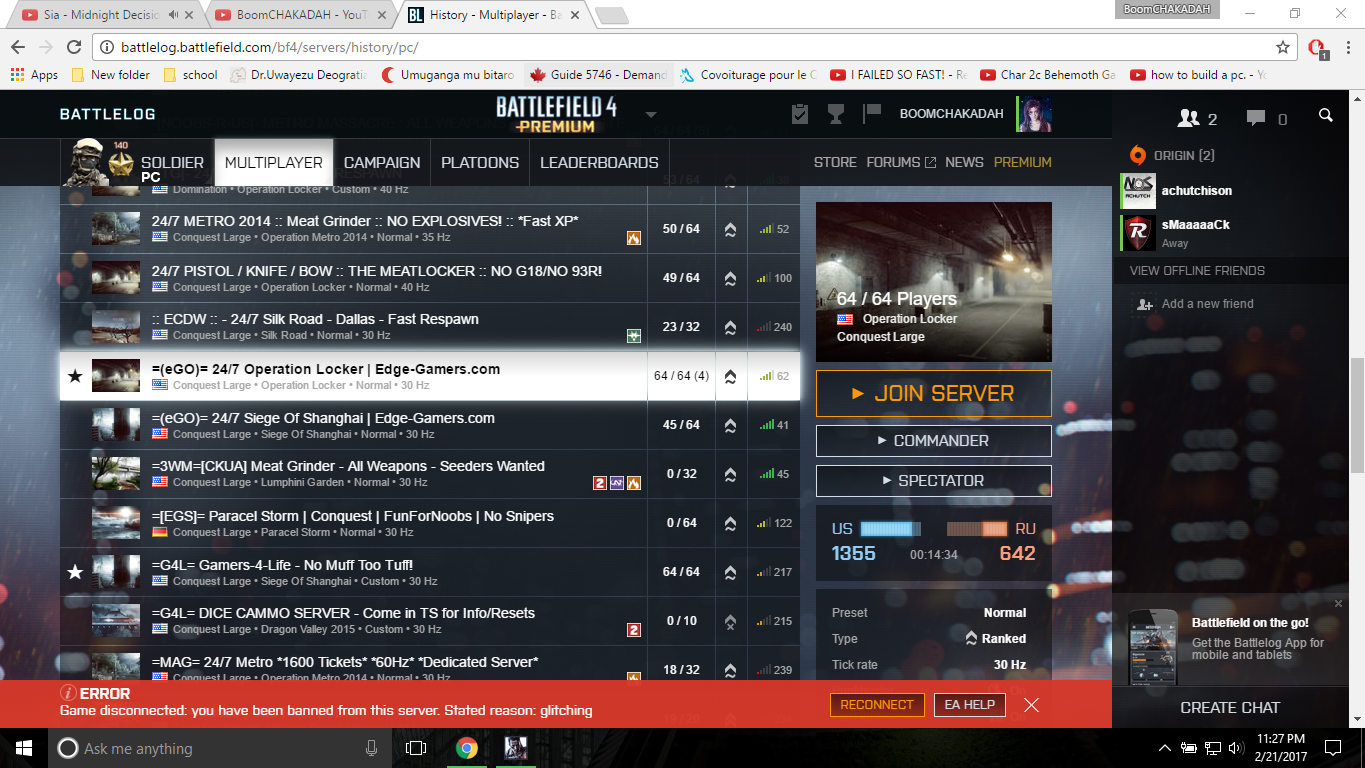Click the orange RU ticket progress bar

pyautogui.click(x=977, y=529)
